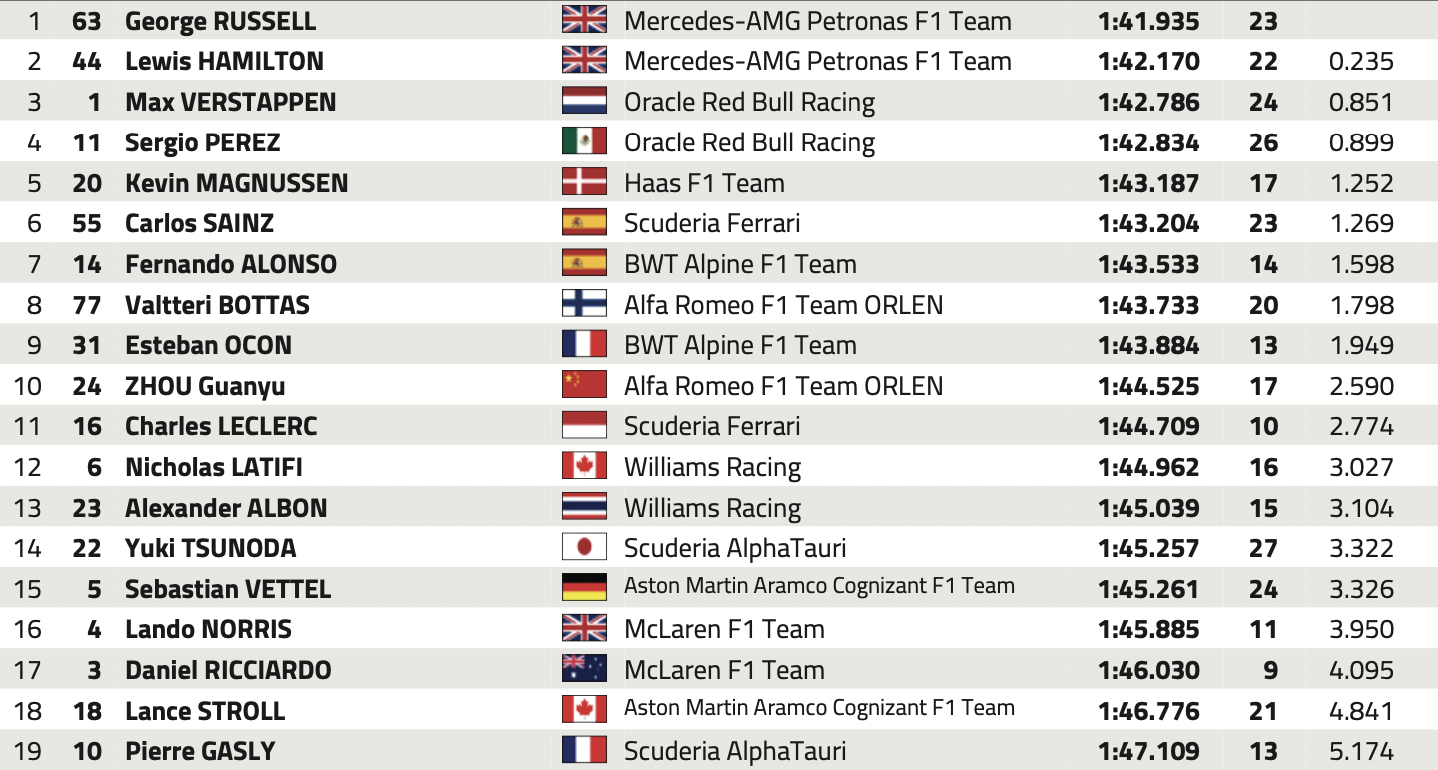
Task: Click Fernando ALONSO's lap time 1:43.533
Action: (1148, 264)
